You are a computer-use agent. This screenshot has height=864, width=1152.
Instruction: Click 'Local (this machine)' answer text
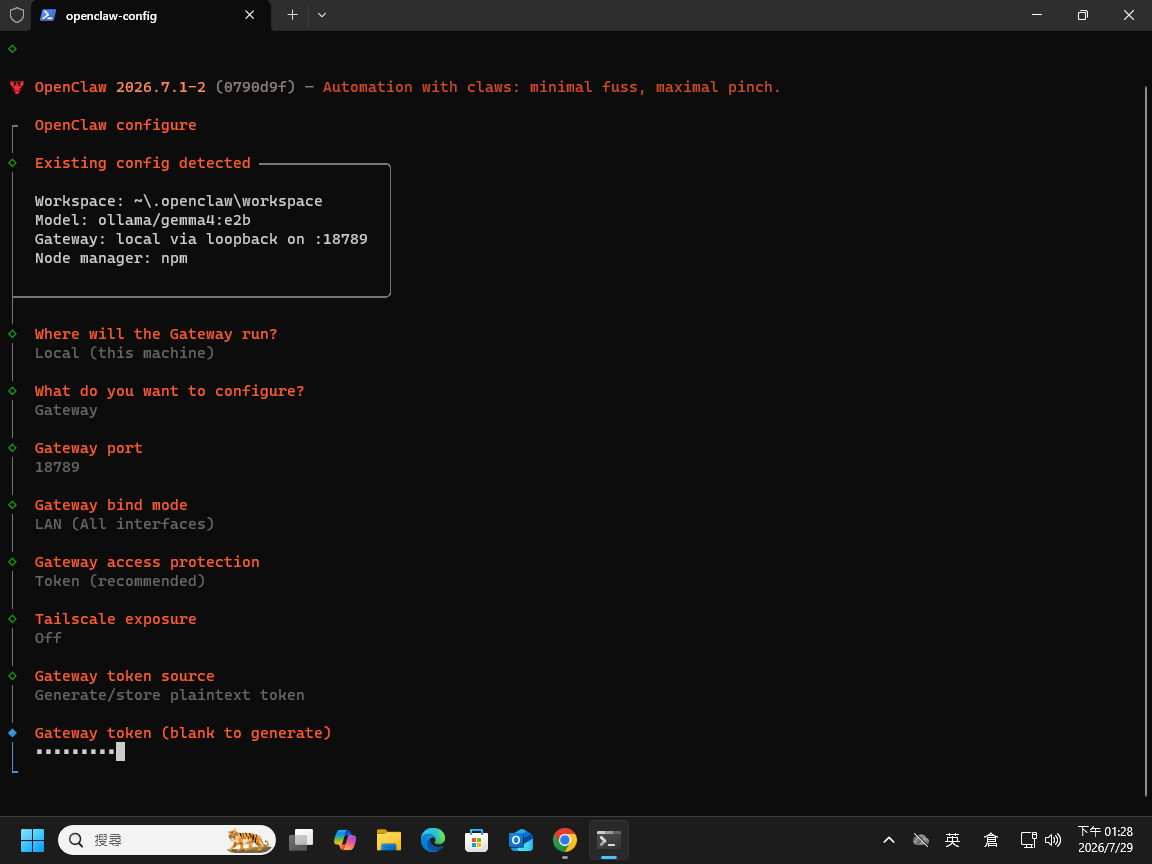click(x=124, y=353)
